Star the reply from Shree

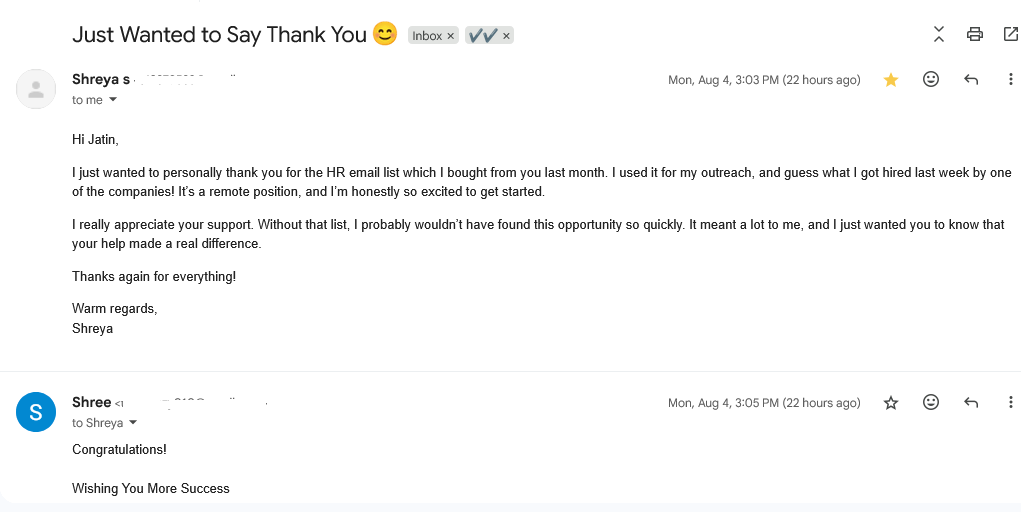coord(891,403)
